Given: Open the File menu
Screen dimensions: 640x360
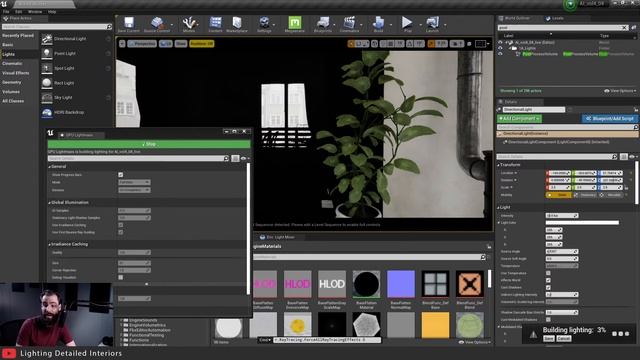Looking at the screenshot, I should [6, 12].
